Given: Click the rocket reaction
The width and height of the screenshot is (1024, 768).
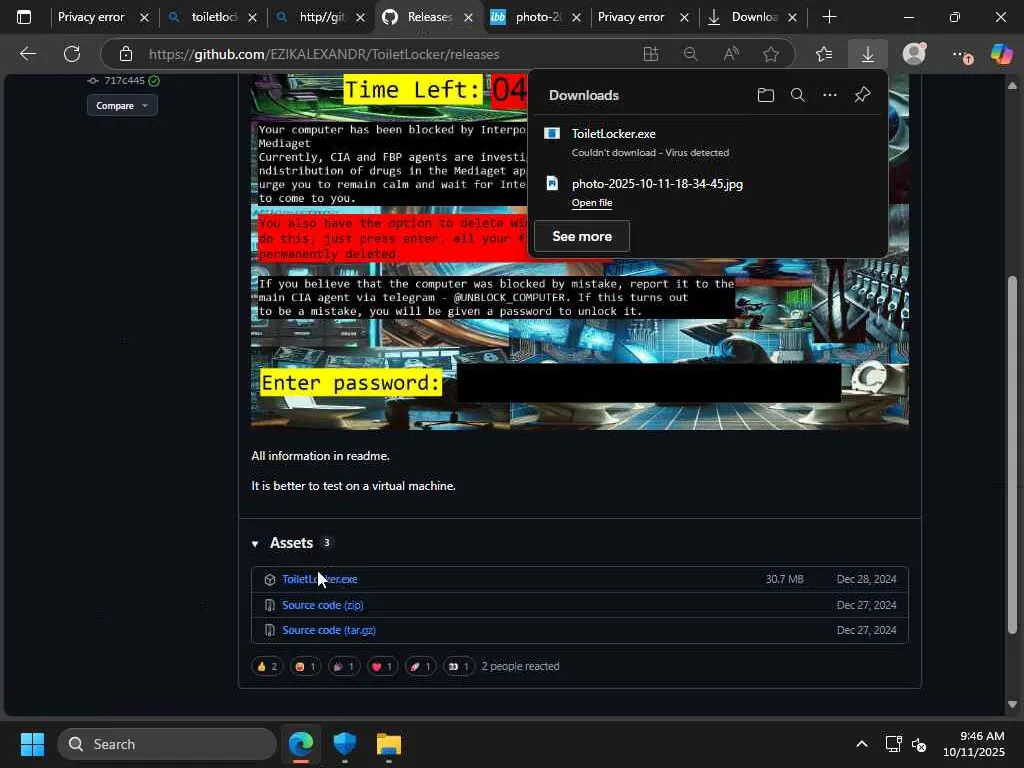Looking at the screenshot, I should (420, 666).
